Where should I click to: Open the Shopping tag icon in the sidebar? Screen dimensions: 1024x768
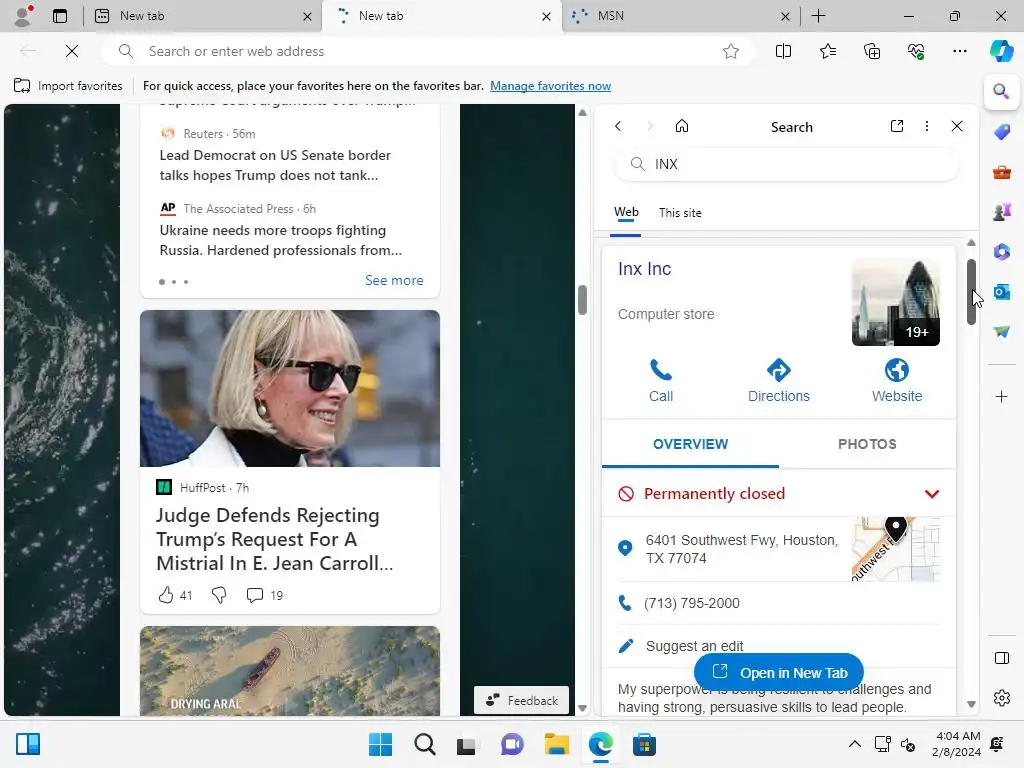pyautogui.click(x=1001, y=131)
